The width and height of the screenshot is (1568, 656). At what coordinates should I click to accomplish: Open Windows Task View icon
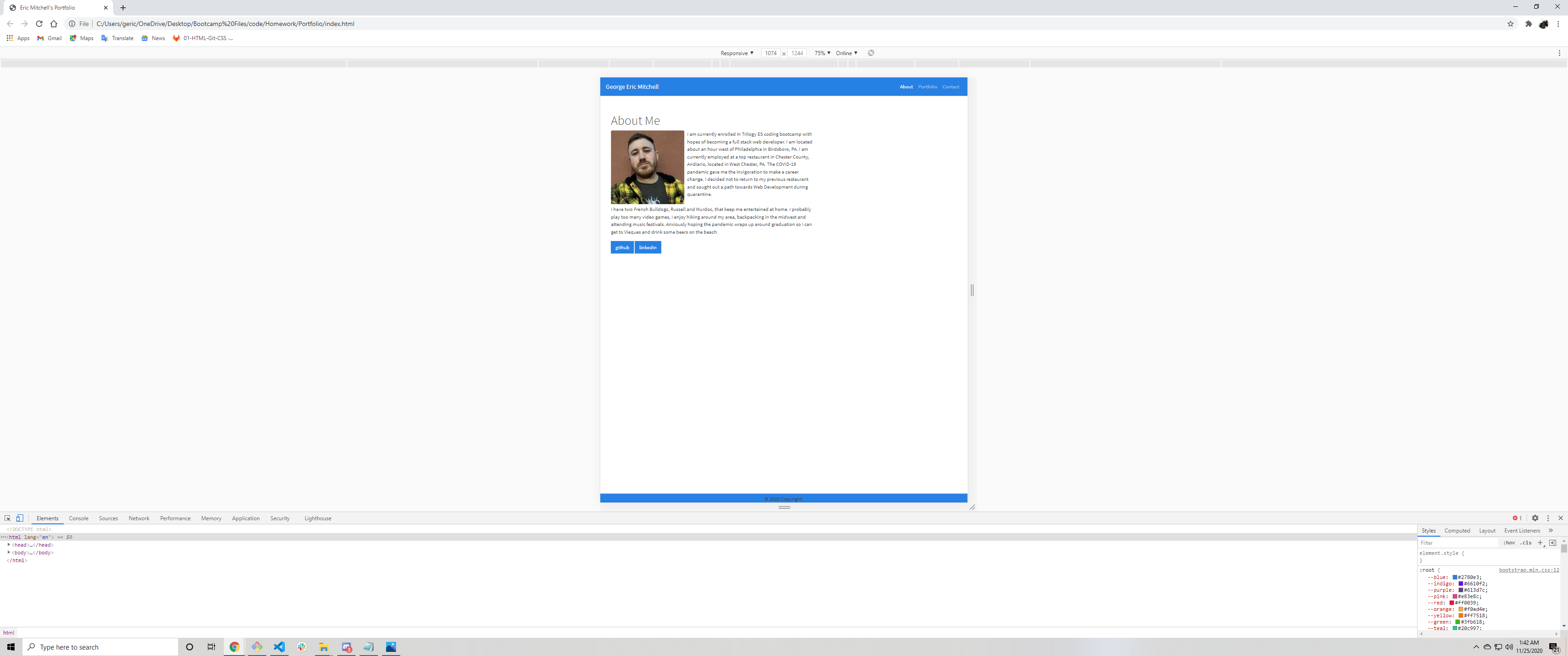coord(211,647)
